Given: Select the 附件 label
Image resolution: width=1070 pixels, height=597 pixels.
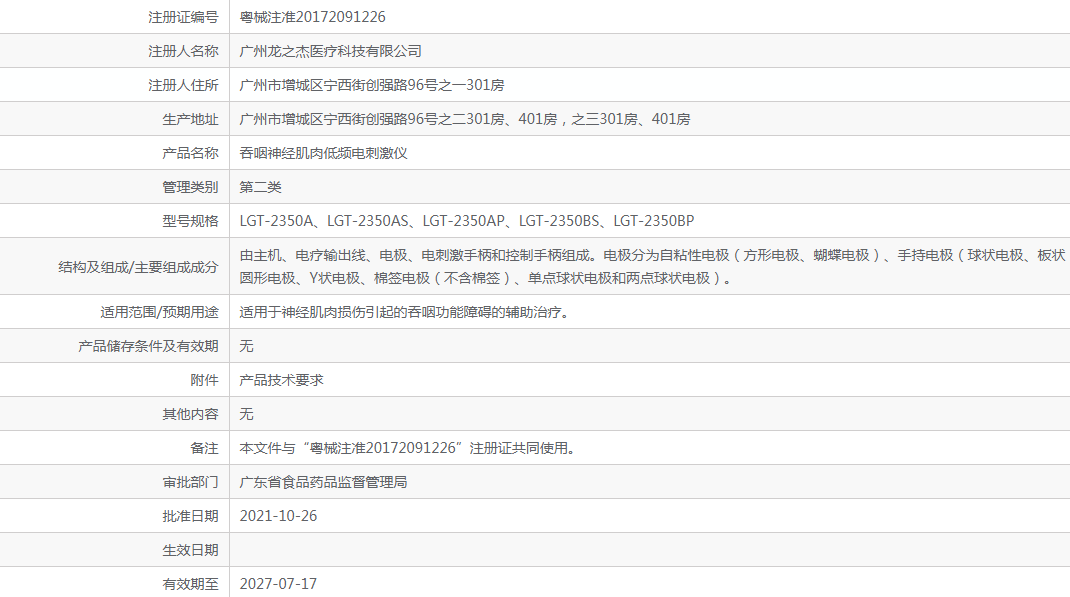Looking at the screenshot, I should (204, 380).
